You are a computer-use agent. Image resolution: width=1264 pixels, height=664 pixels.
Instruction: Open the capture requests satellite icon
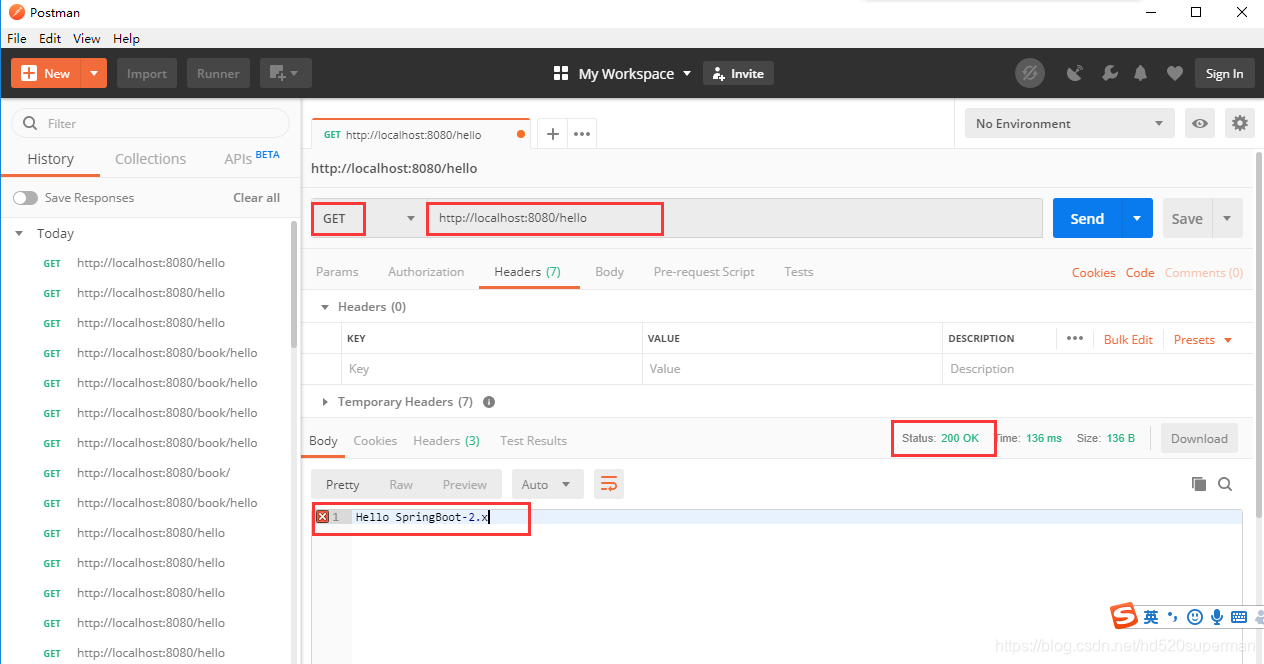[1075, 73]
